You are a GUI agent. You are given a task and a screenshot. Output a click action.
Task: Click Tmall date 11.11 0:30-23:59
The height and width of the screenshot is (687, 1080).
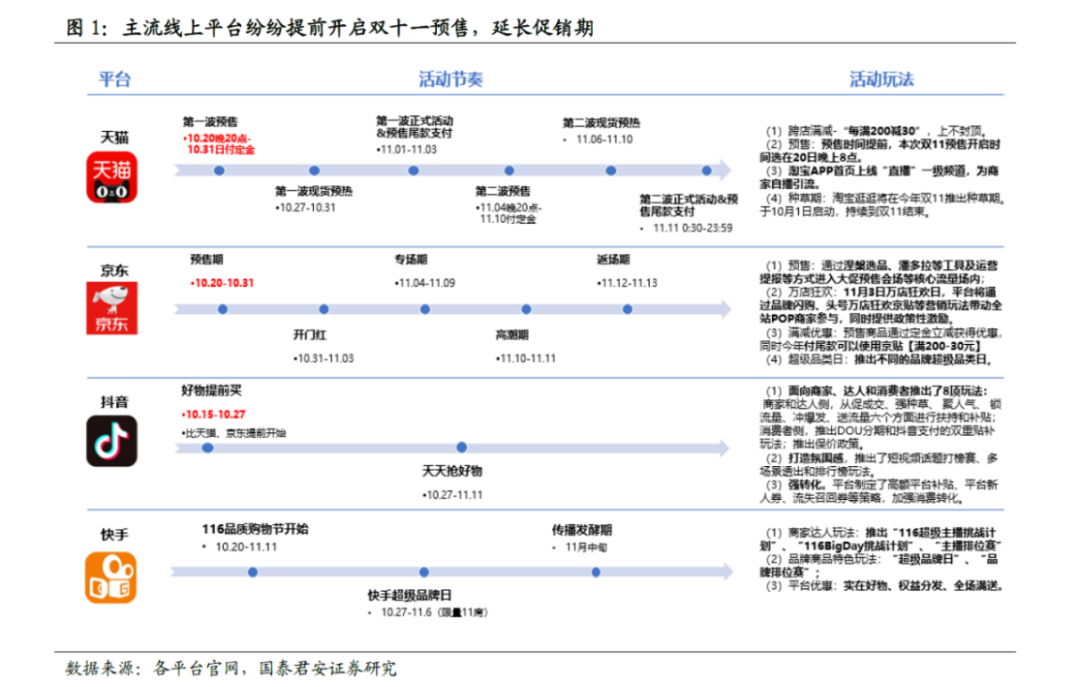(692, 228)
